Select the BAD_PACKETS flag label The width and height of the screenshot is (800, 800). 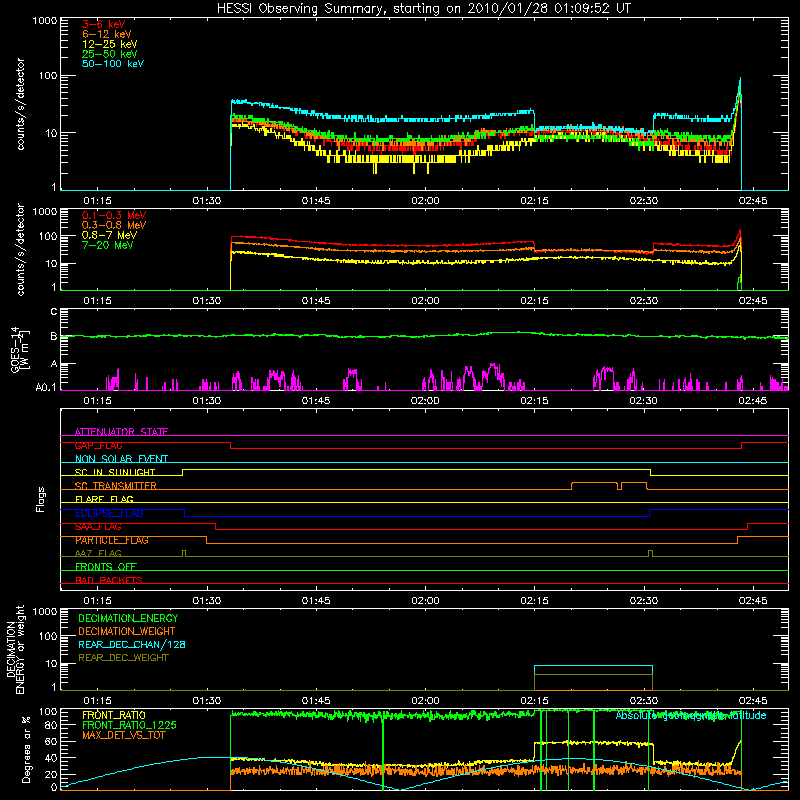(x=109, y=580)
